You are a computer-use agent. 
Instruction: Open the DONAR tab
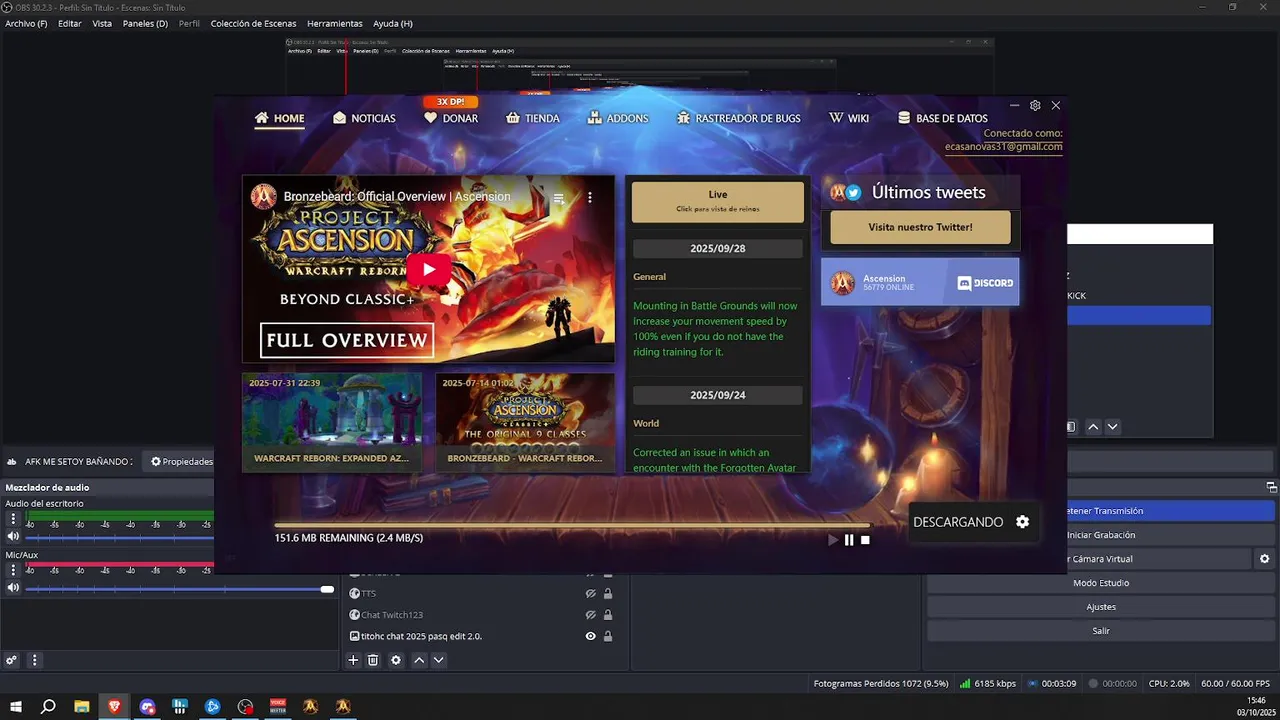click(x=451, y=118)
